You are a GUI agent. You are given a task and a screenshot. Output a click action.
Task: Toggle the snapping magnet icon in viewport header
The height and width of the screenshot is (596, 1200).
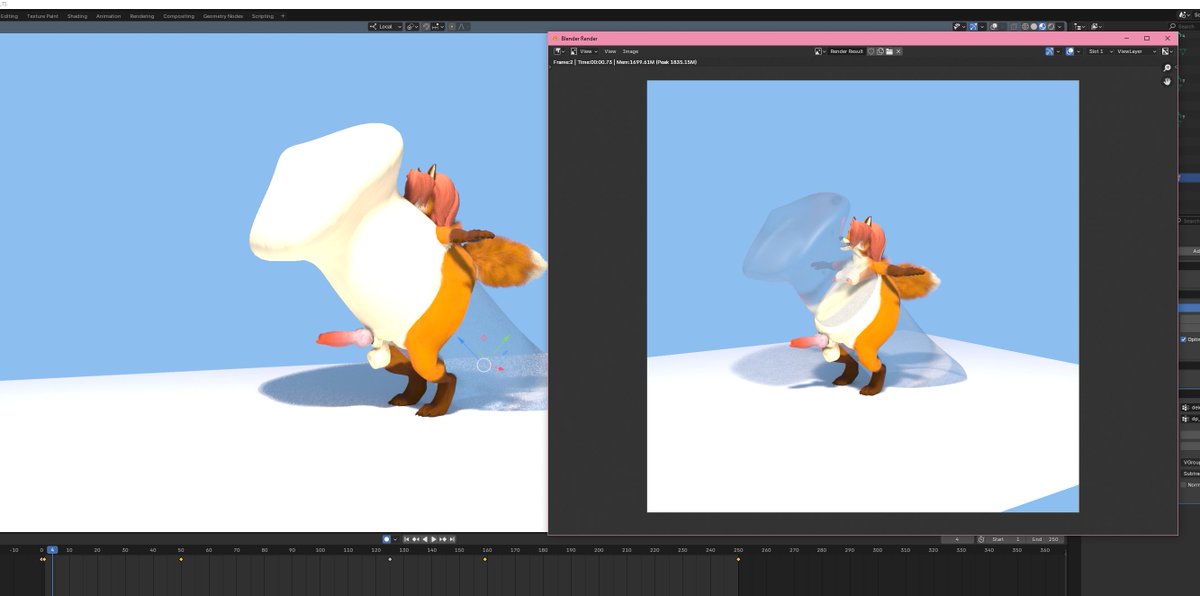click(x=426, y=26)
